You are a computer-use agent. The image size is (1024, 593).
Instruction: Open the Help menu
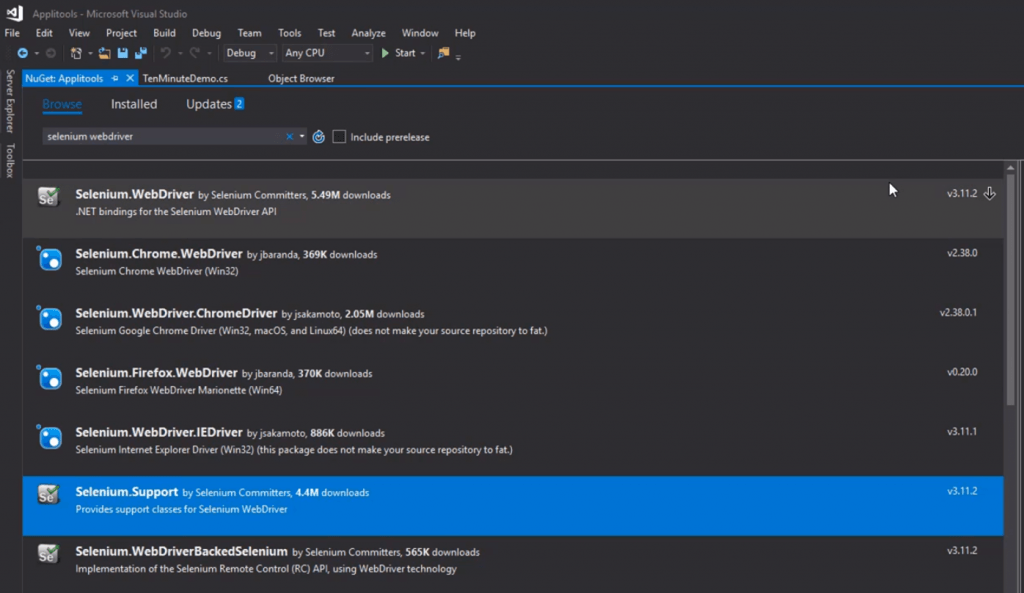pos(465,33)
